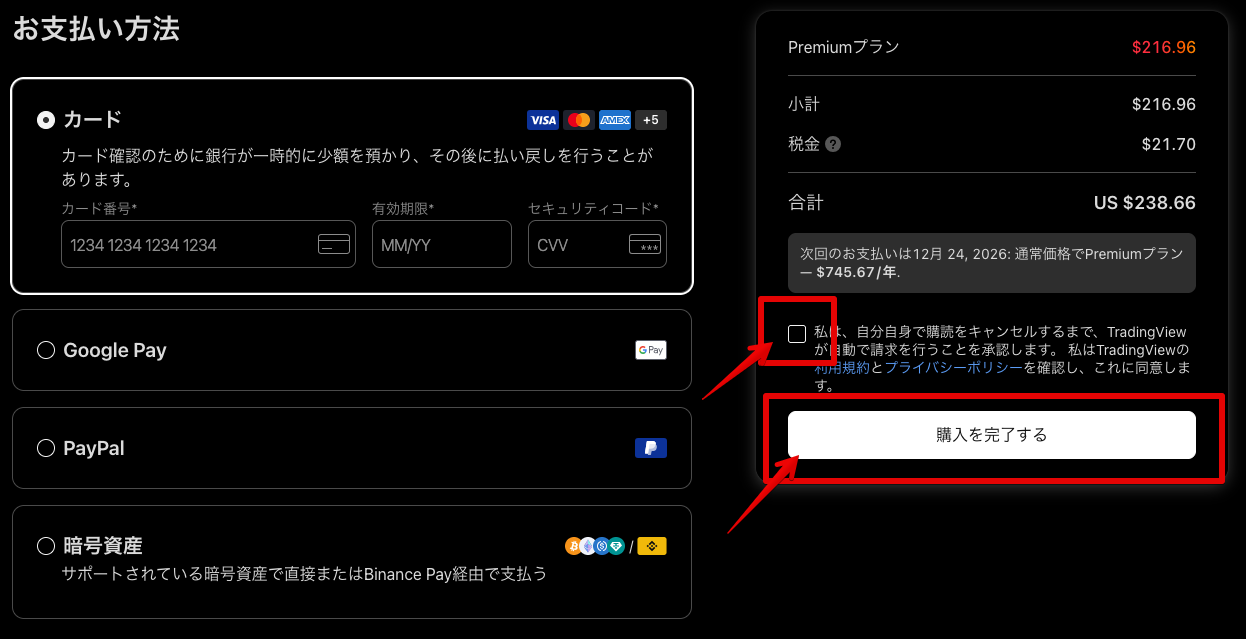Click the +5 more cards badge
This screenshot has width=1246, height=639.
pos(651,120)
